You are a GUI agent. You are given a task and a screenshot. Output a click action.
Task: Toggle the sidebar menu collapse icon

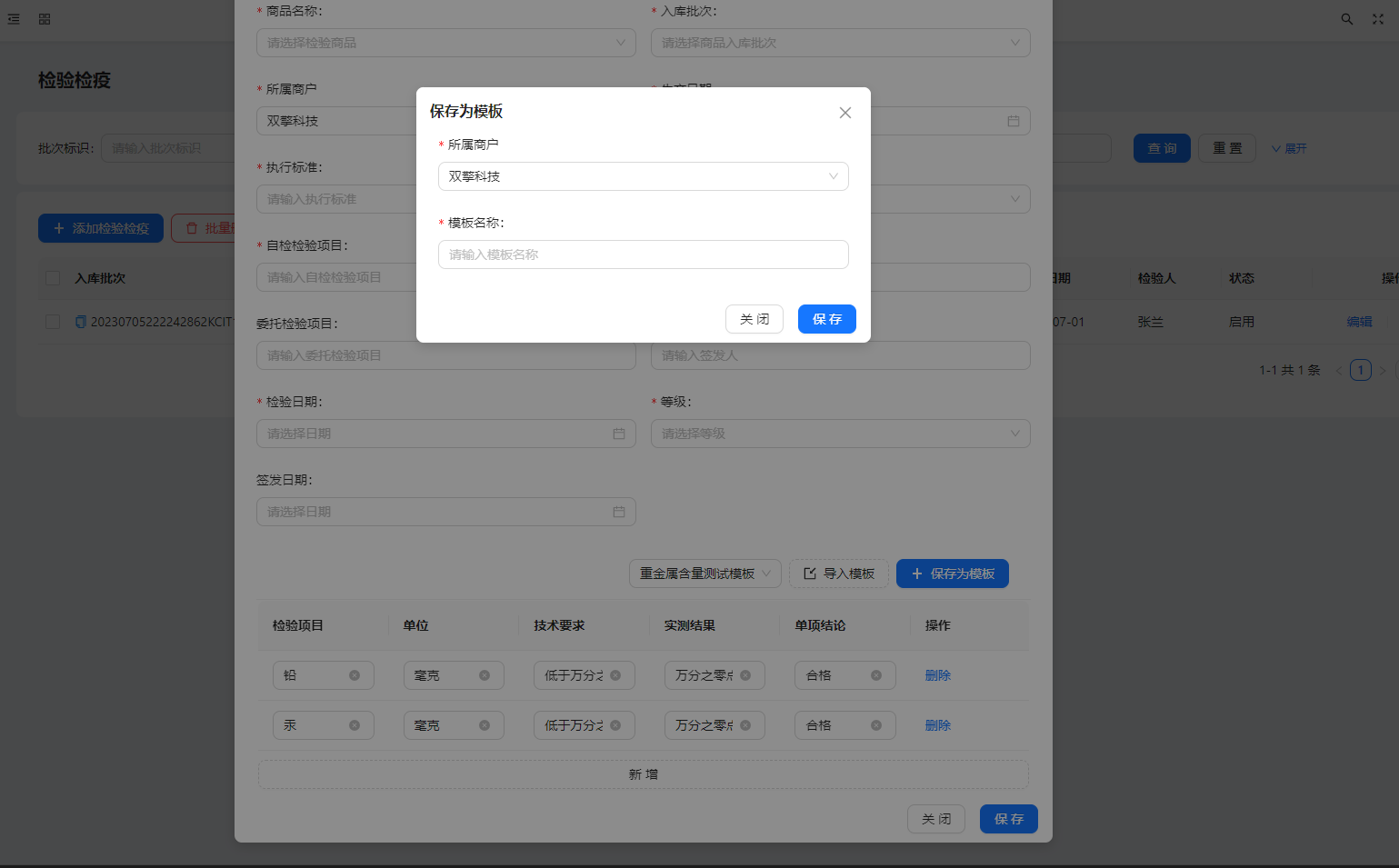click(14, 19)
